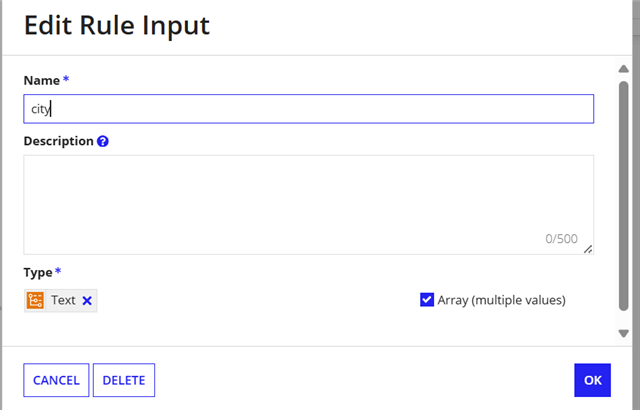640x410 pixels.
Task: Click the Description help question mark icon
Action: click(x=103, y=141)
